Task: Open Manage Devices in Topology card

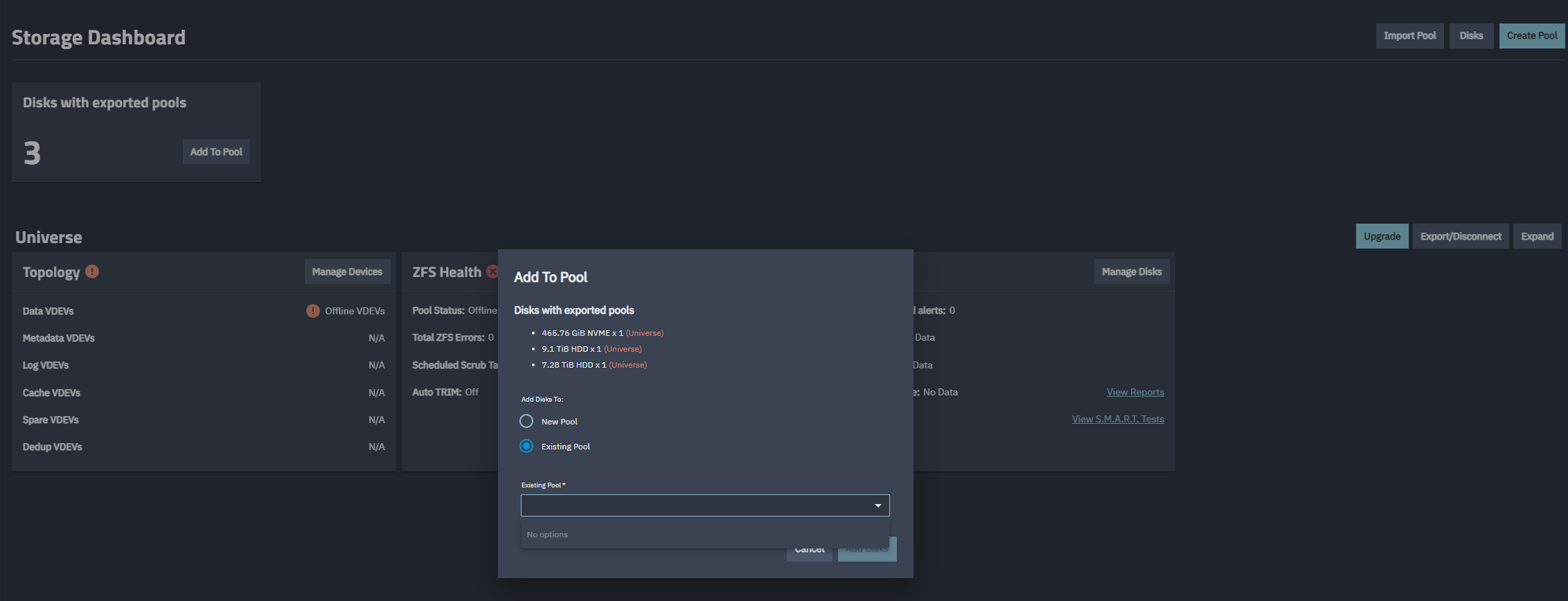Action: tap(347, 271)
